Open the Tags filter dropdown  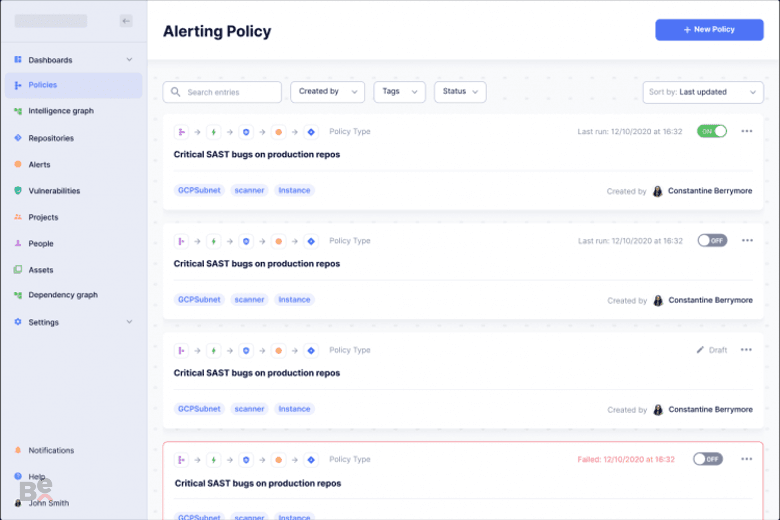click(399, 92)
